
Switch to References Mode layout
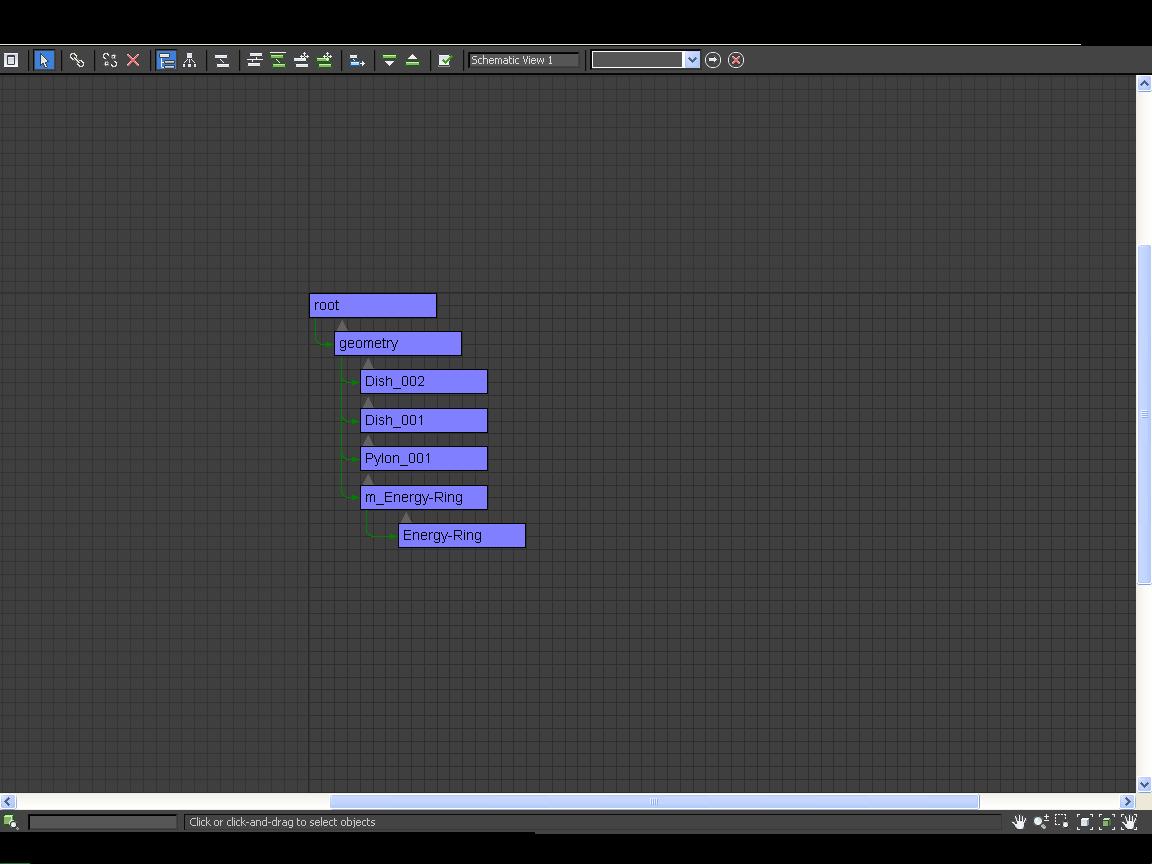(190, 60)
